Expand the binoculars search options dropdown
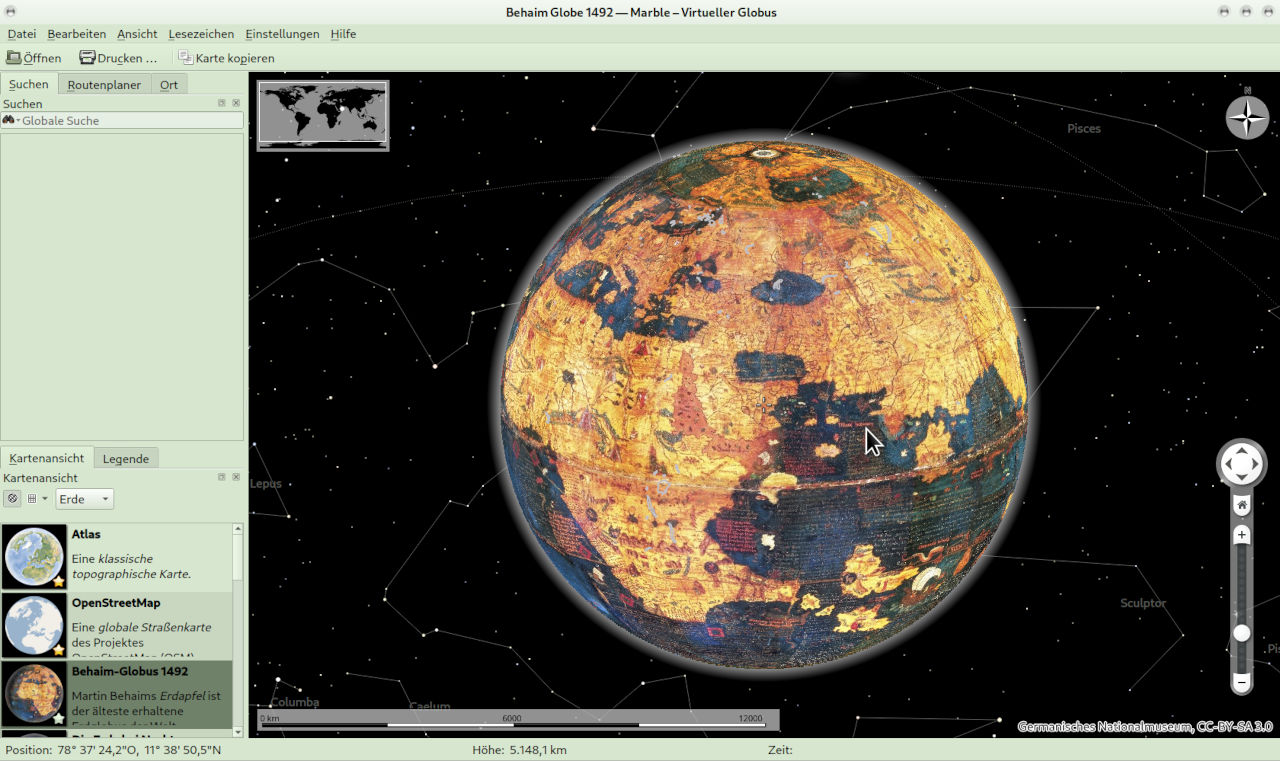 pyautogui.click(x=11, y=120)
